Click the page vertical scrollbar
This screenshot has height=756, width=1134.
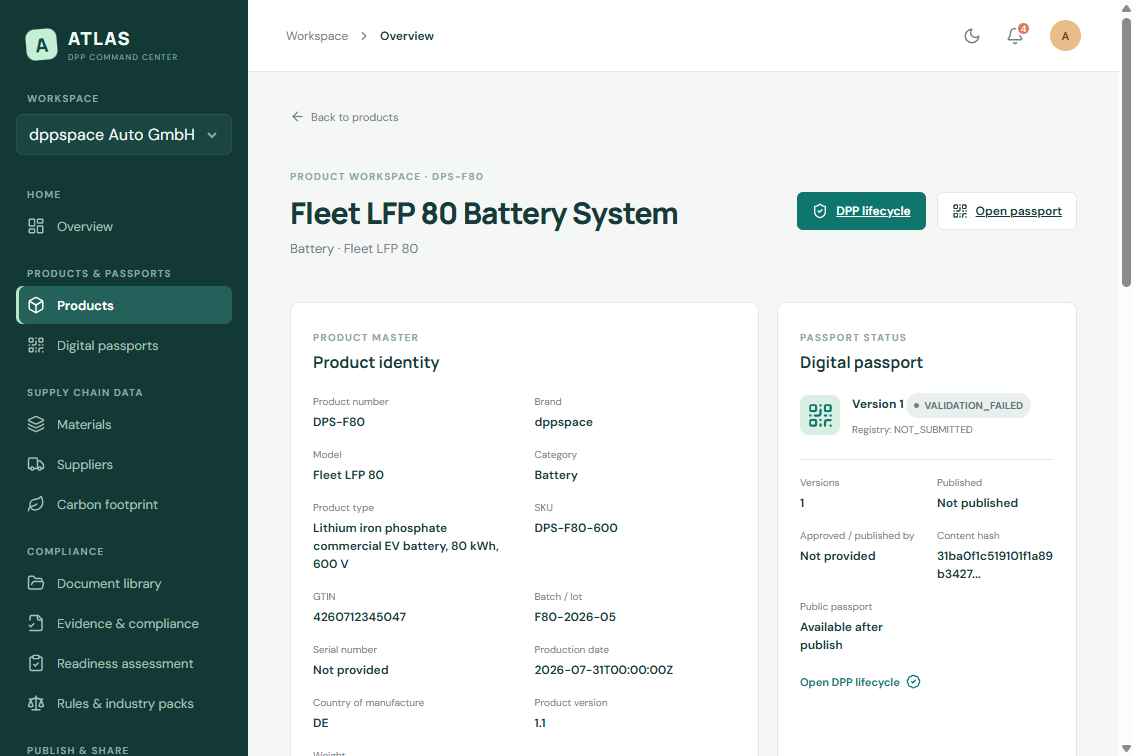[x=1126, y=152]
